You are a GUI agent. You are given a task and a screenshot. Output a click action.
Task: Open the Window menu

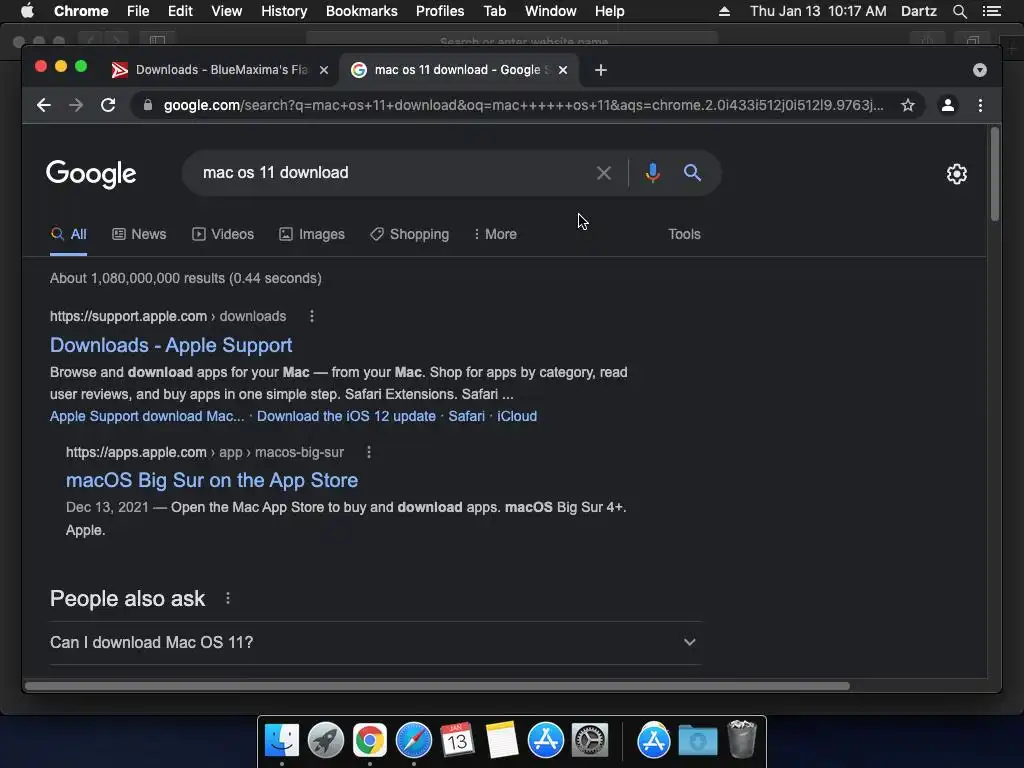(x=551, y=11)
